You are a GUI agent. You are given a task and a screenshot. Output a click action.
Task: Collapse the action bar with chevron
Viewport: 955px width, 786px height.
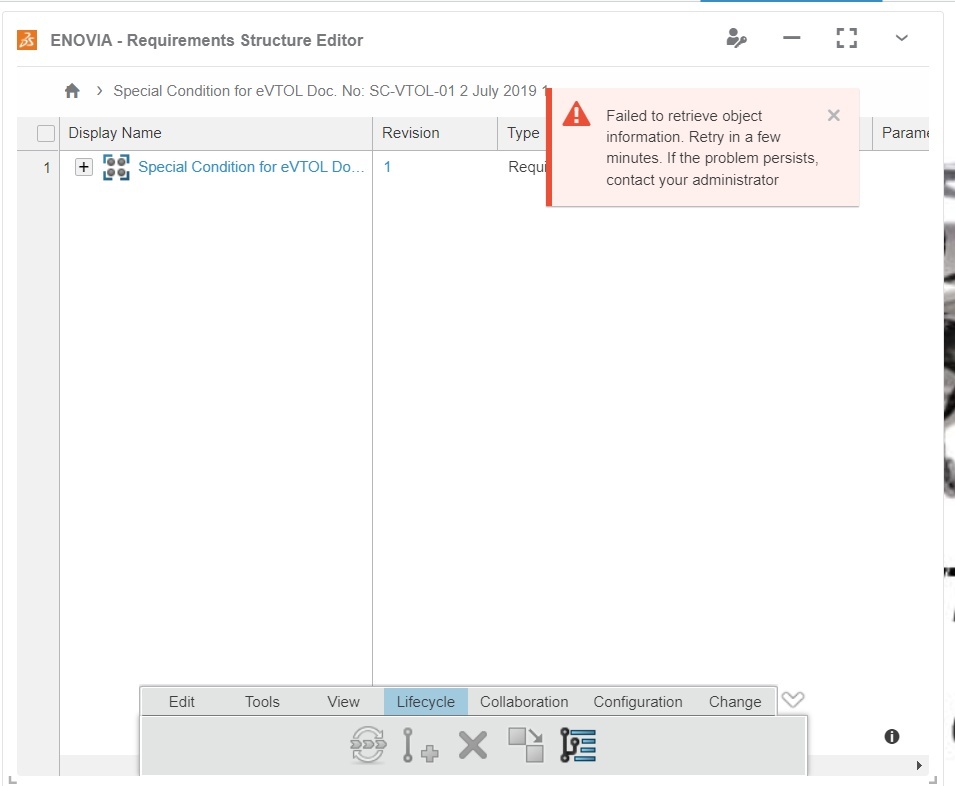pyautogui.click(x=792, y=700)
